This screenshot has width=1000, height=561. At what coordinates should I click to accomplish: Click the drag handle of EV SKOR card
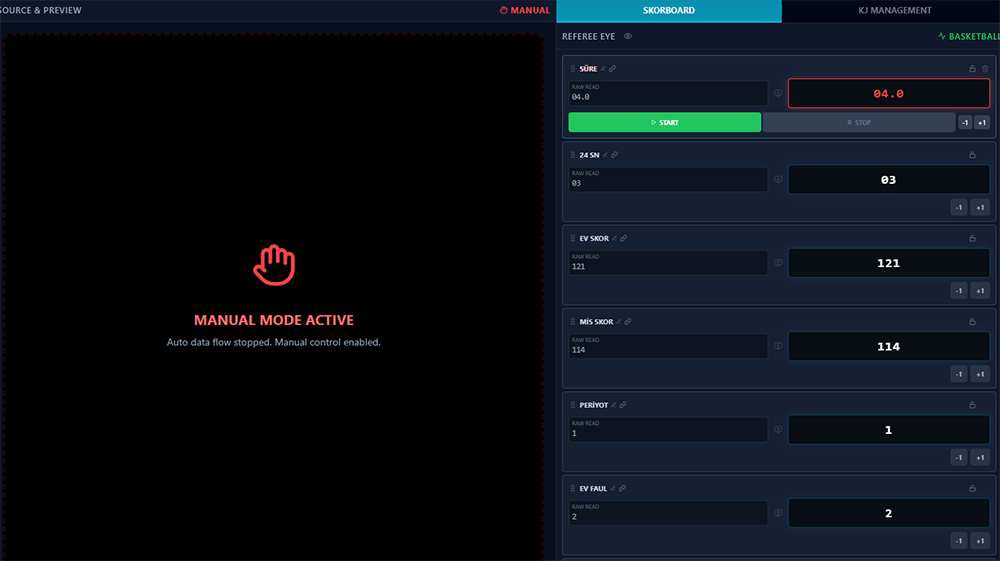tap(573, 238)
